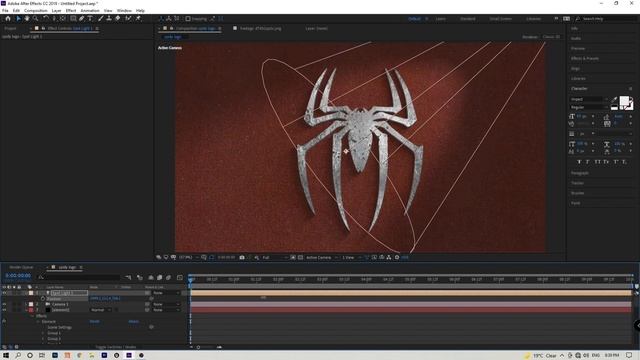Click Toggle Switches / Modes button
The height and width of the screenshot is (360, 640).
116,347
